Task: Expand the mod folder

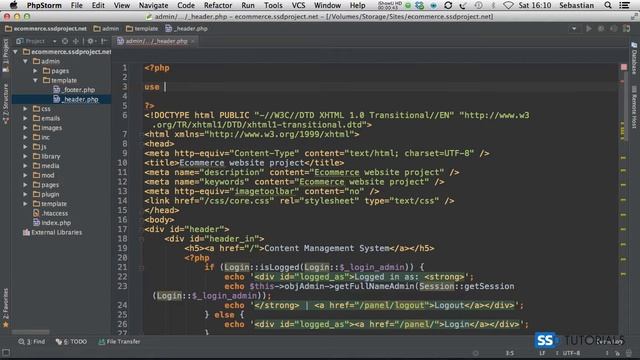Action: coord(25,175)
